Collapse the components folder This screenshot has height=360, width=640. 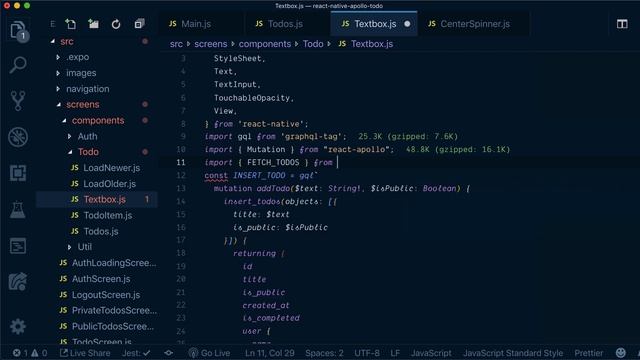(x=98, y=120)
